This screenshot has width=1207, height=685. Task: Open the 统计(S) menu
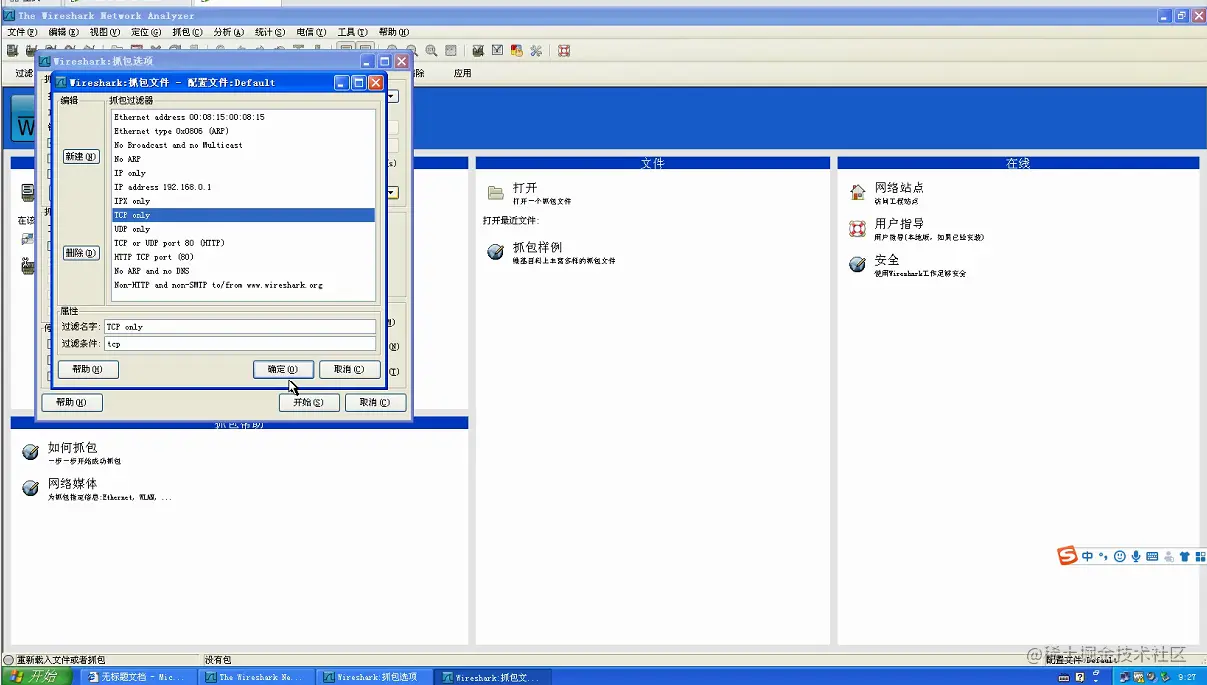coord(269,32)
